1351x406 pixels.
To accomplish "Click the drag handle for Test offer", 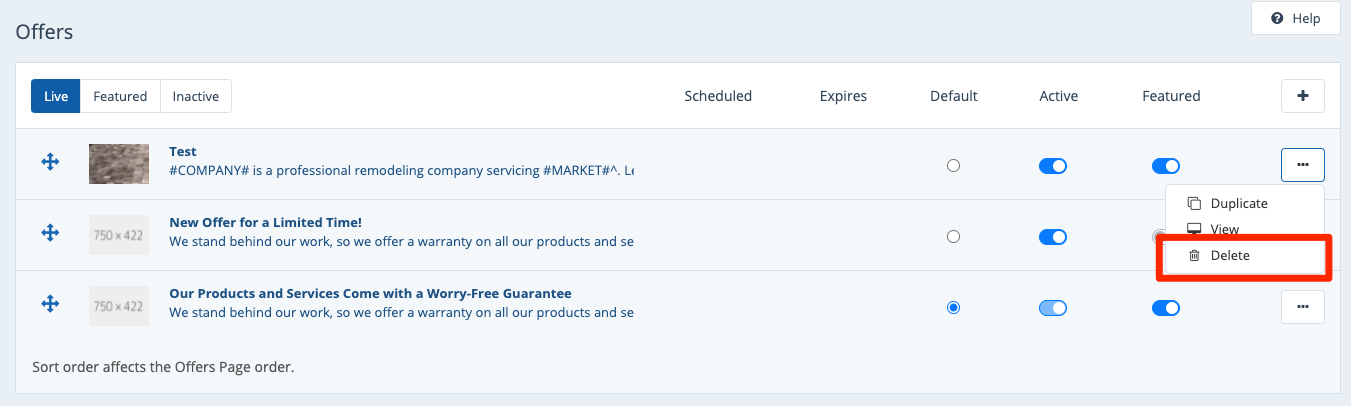I will (x=50, y=162).
